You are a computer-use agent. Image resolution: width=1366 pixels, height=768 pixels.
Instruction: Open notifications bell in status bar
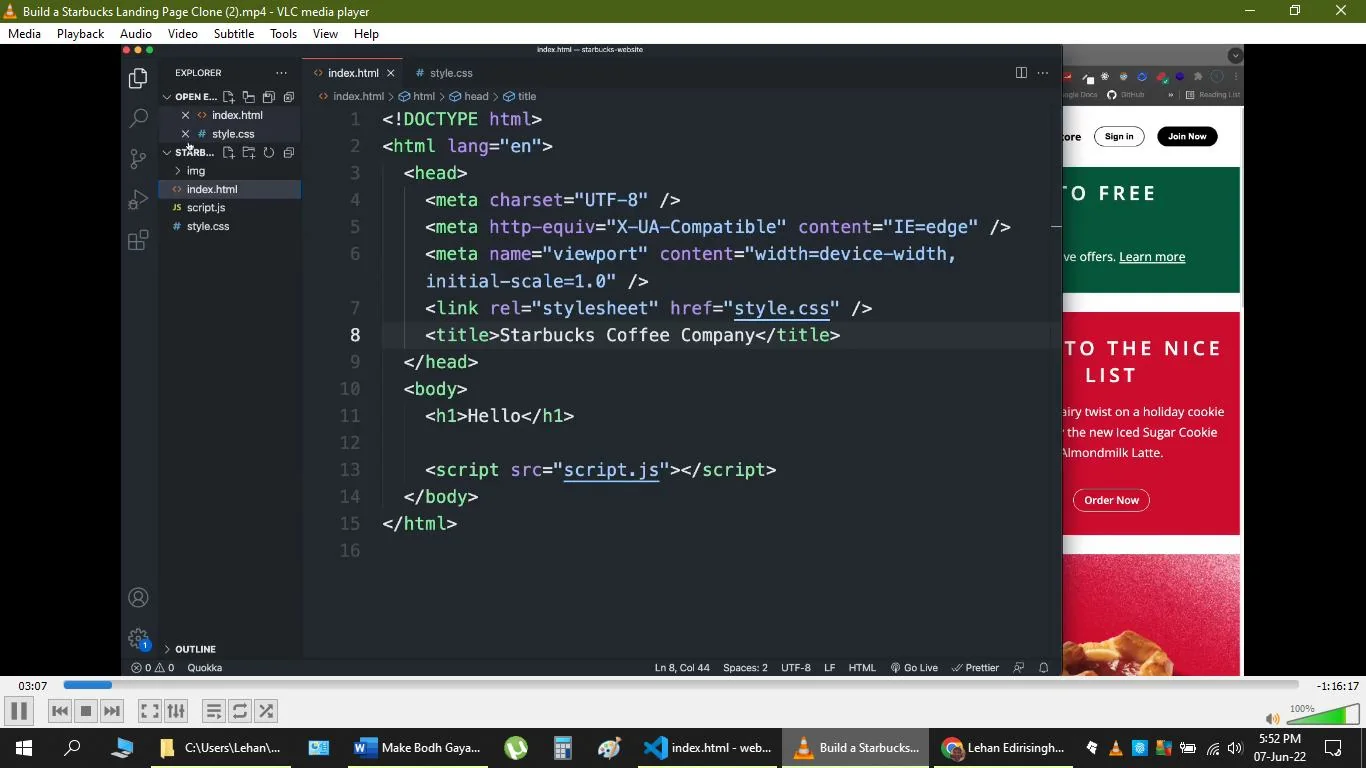pyautogui.click(x=1043, y=668)
